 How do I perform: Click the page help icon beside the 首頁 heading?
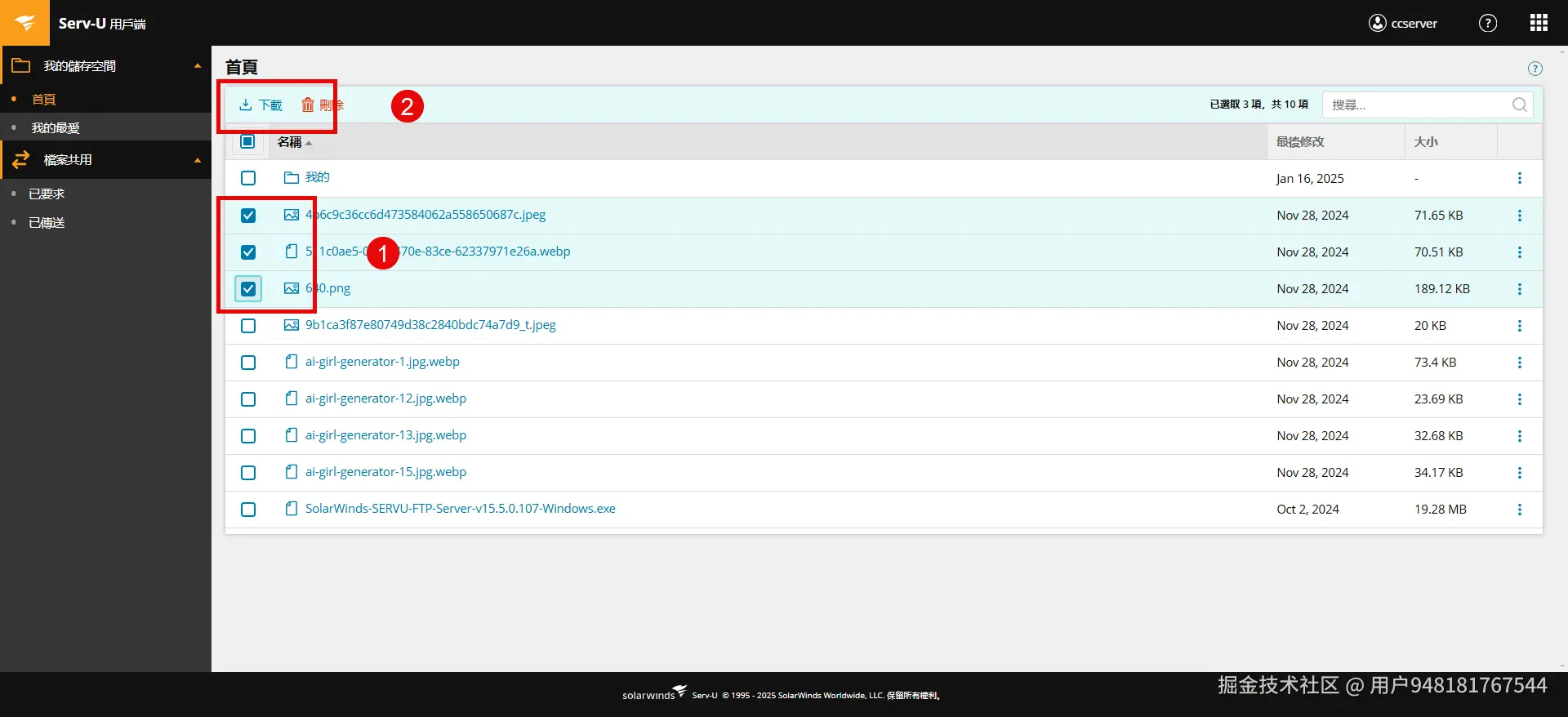coord(1535,69)
